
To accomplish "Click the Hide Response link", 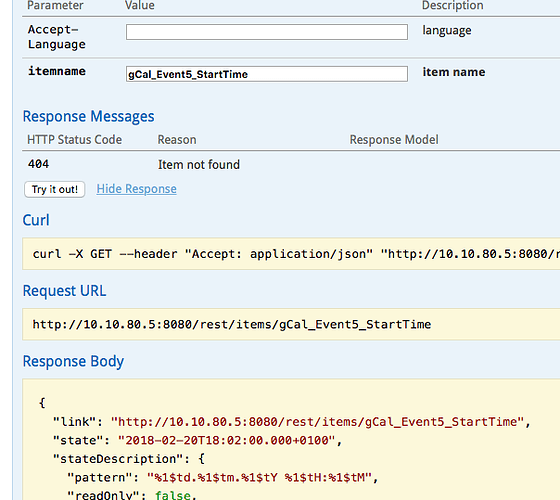I will [136, 189].
